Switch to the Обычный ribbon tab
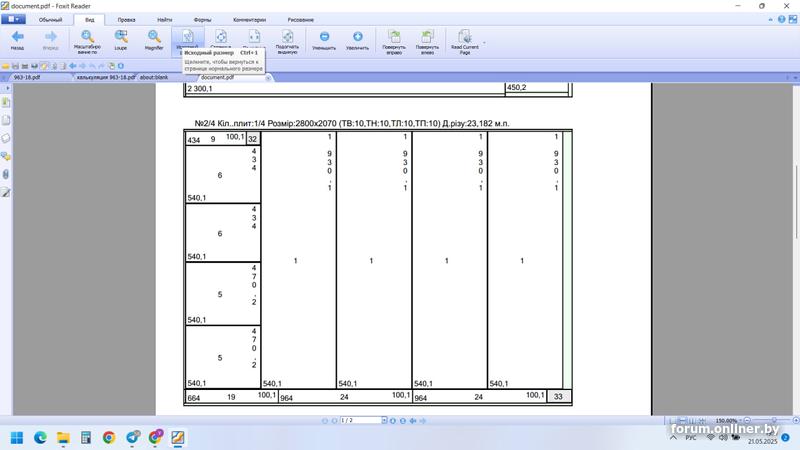 click(x=51, y=20)
